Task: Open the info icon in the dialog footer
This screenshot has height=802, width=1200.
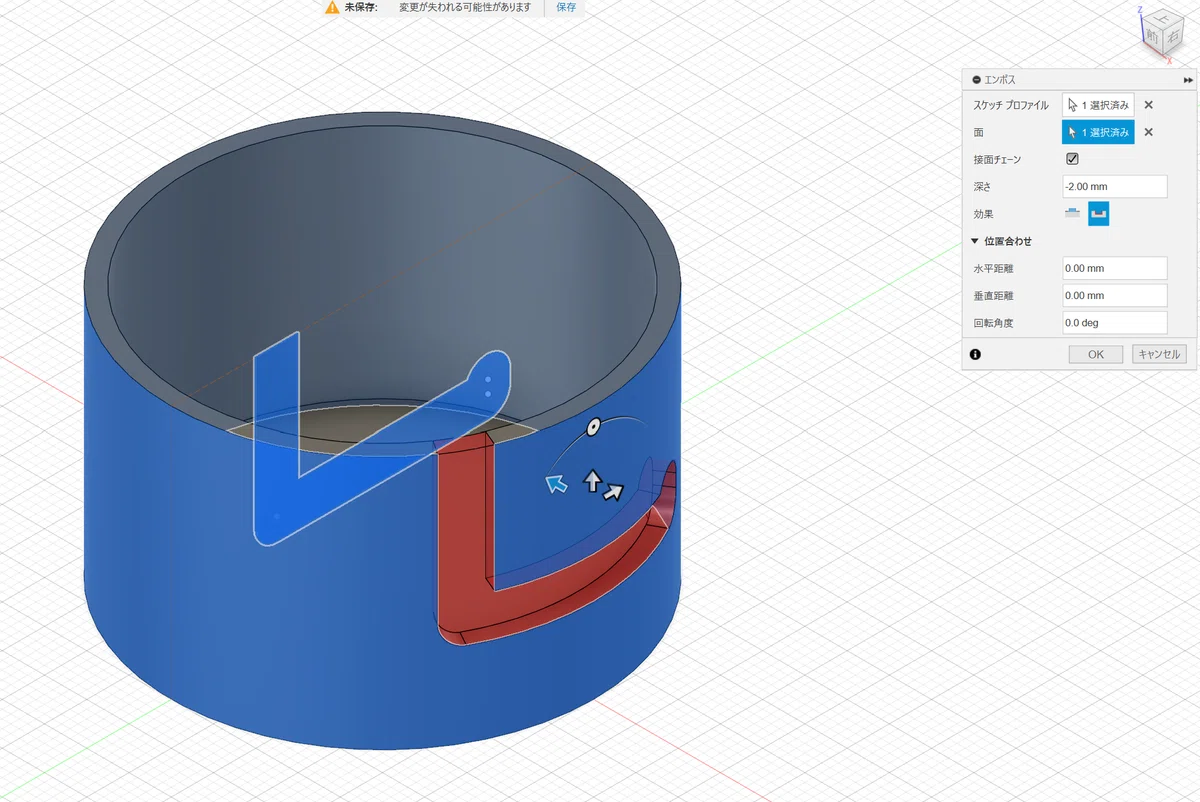Action: 975,354
